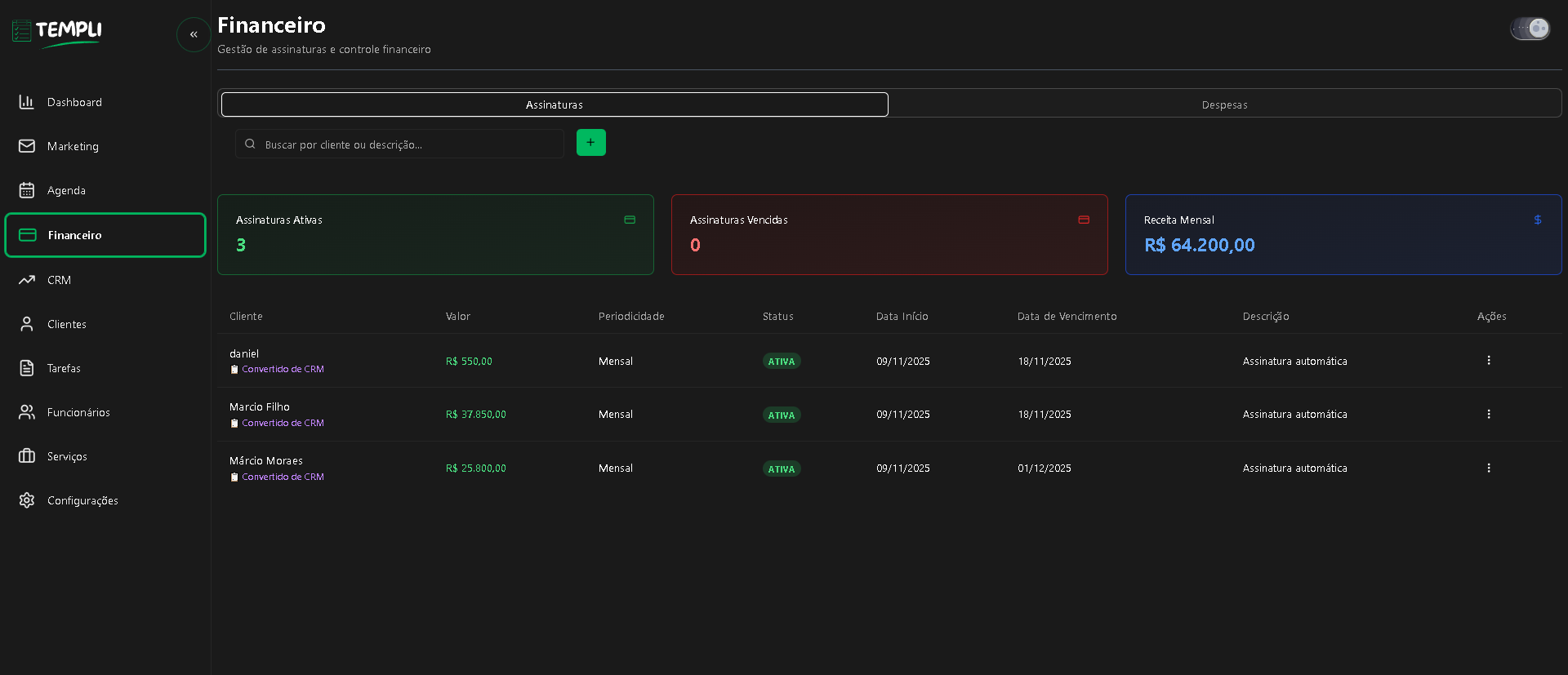This screenshot has width=1568, height=675.
Task: Click the value R$ 25.800,00
Action: pyautogui.click(x=476, y=469)
